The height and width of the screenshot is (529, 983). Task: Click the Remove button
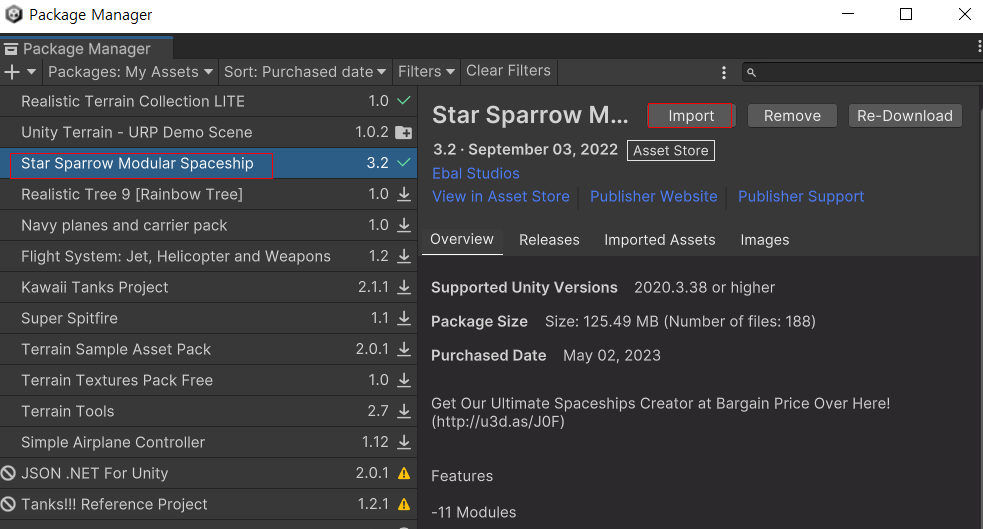pyautogui.click(x=792, y=116)
